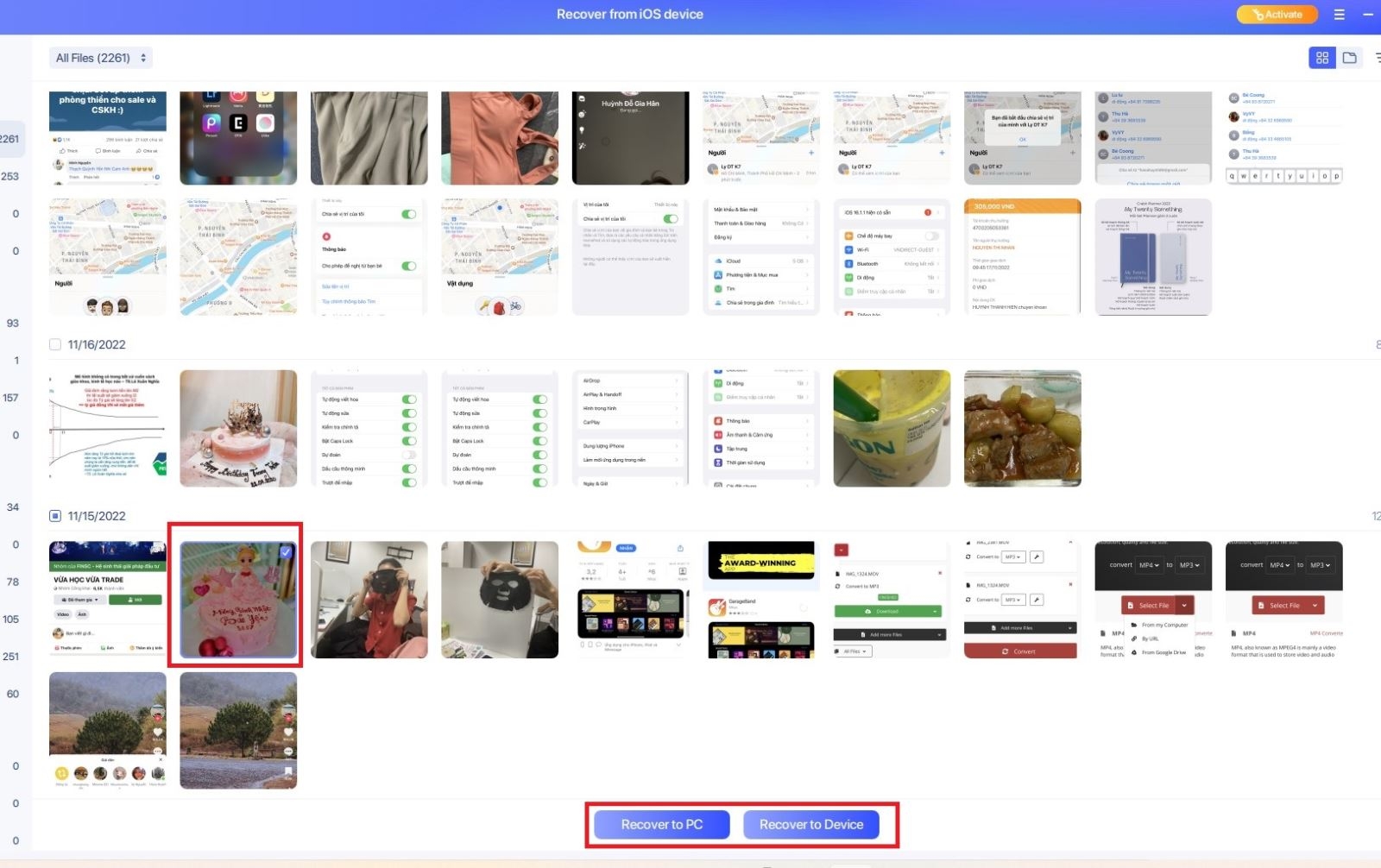This screenshot has width=1381, height=868.
Task: Select the My Twenty Something planner image
Action: pyautogui.click(x=1154, y=257)
